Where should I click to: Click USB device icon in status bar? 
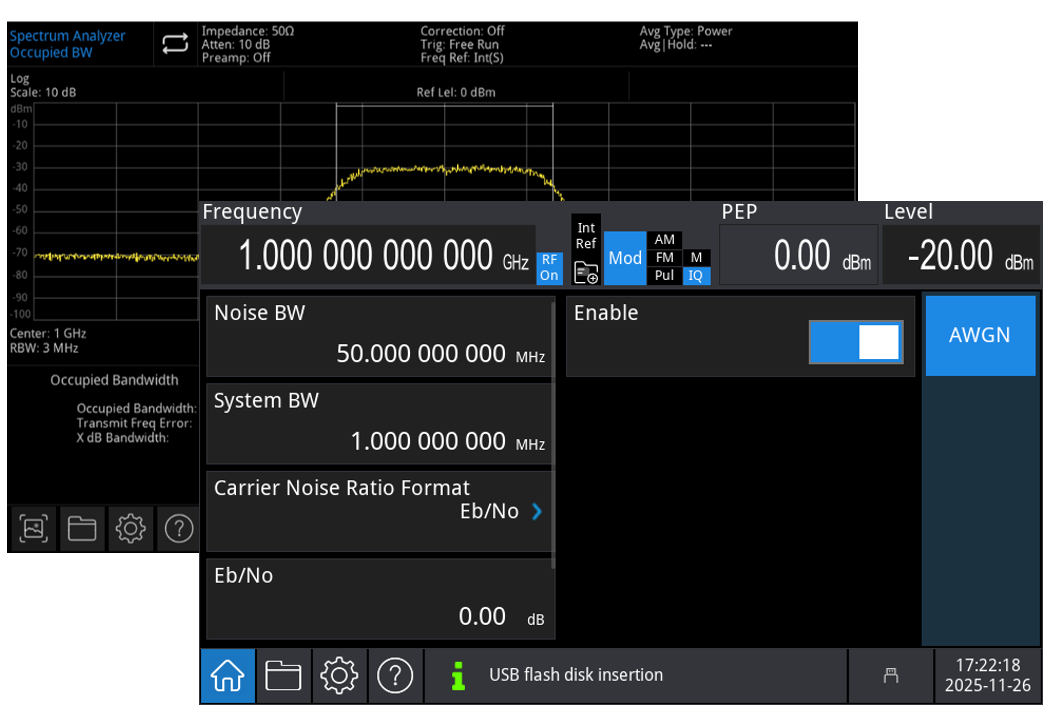(890, 676)
